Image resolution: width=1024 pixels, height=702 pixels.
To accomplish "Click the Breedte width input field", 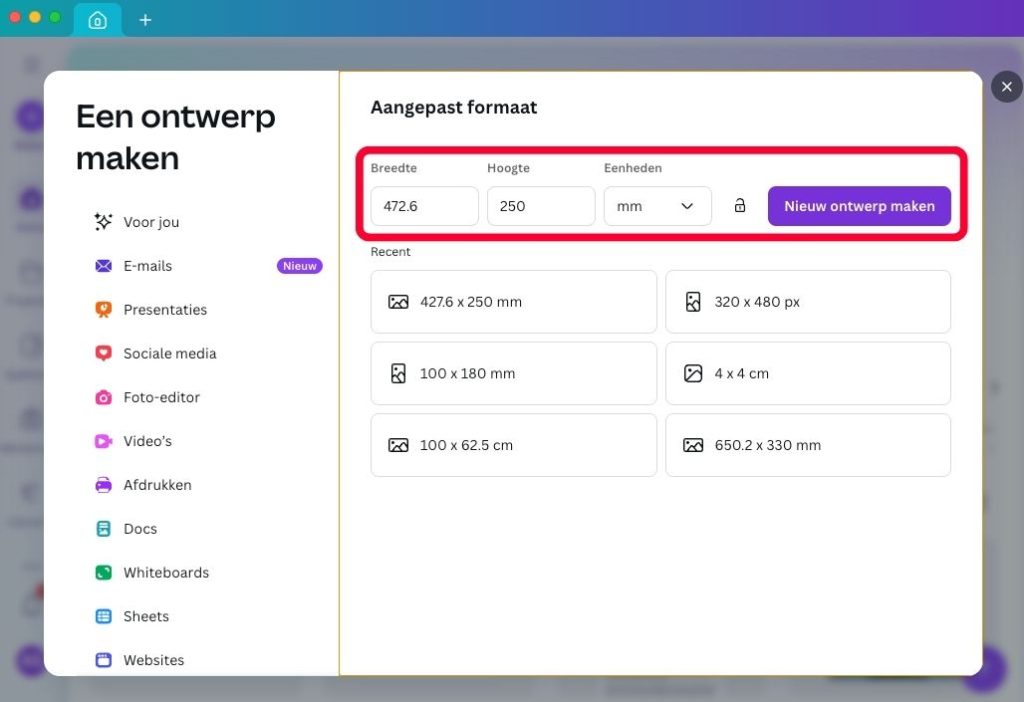I will point(424,206).
